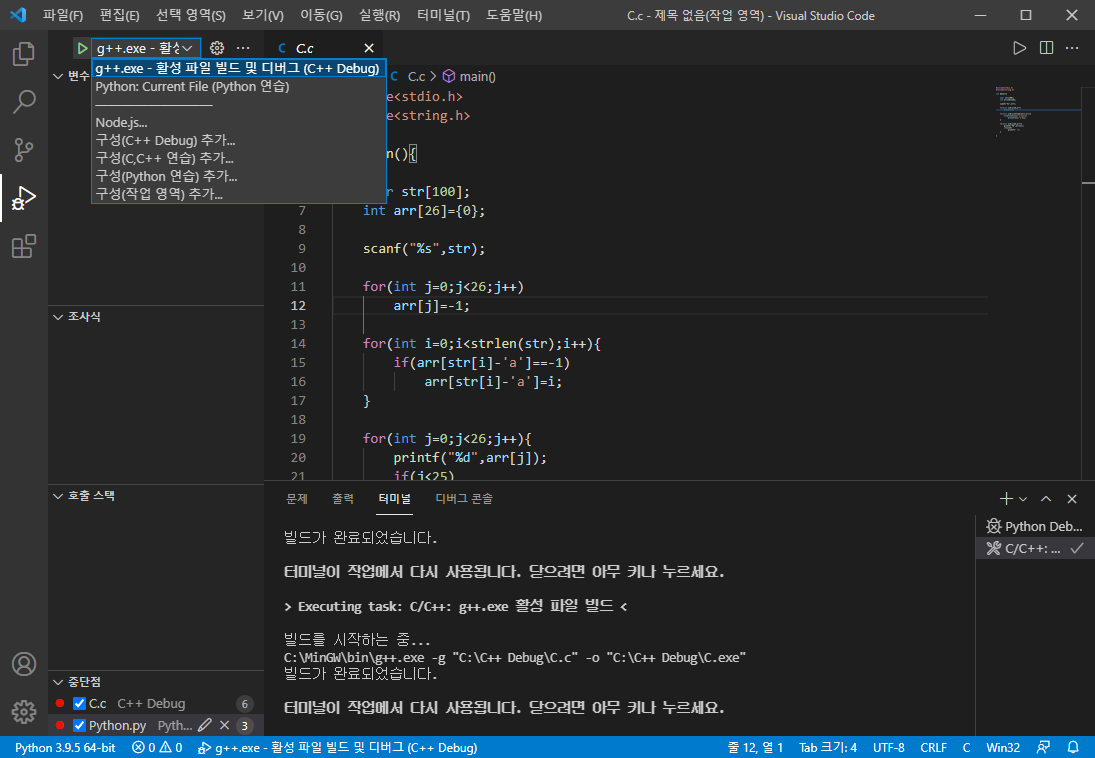Image resolution: width=1095 pixels, height=758 pixels.
Task: Click the errors and warnings status indicator
Action: click(157, 748)
